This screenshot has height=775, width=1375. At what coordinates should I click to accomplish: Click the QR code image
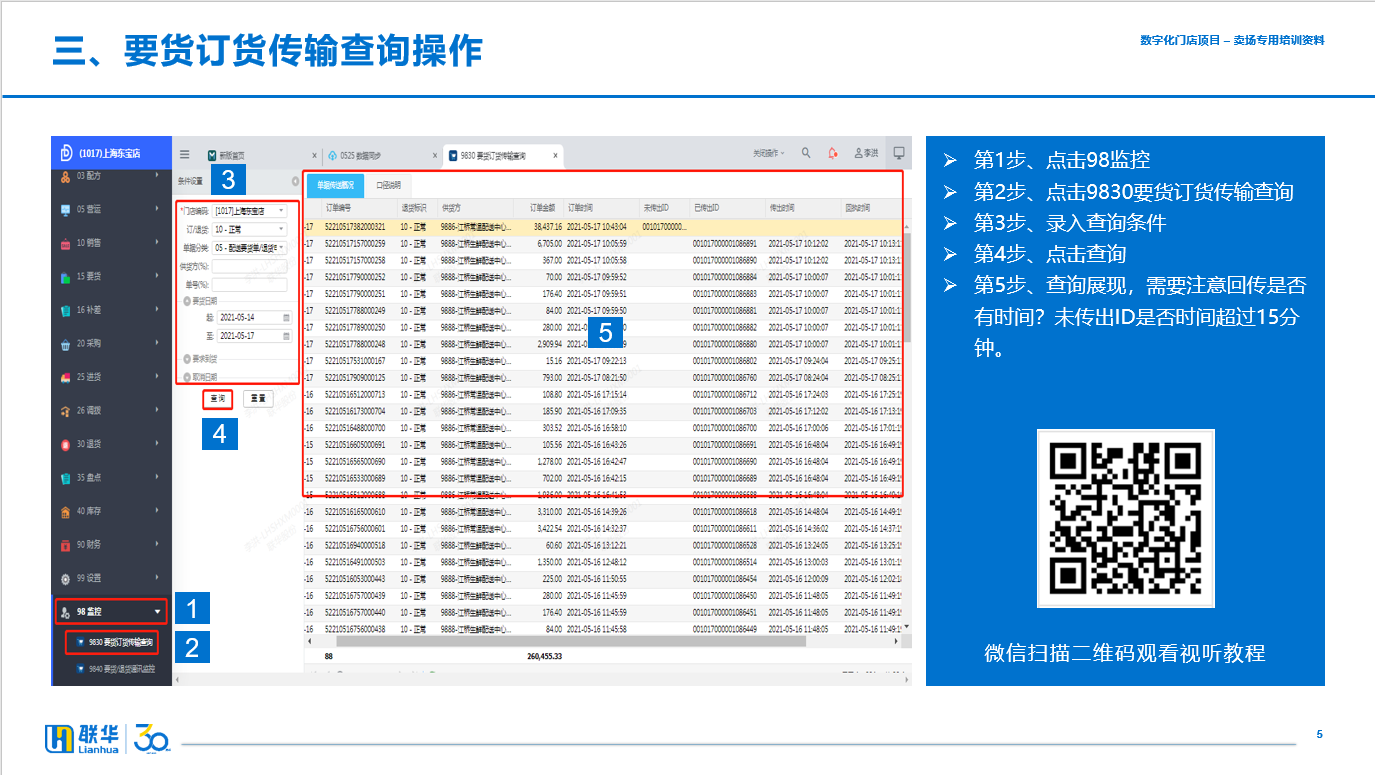click(x=1126, y=518)
